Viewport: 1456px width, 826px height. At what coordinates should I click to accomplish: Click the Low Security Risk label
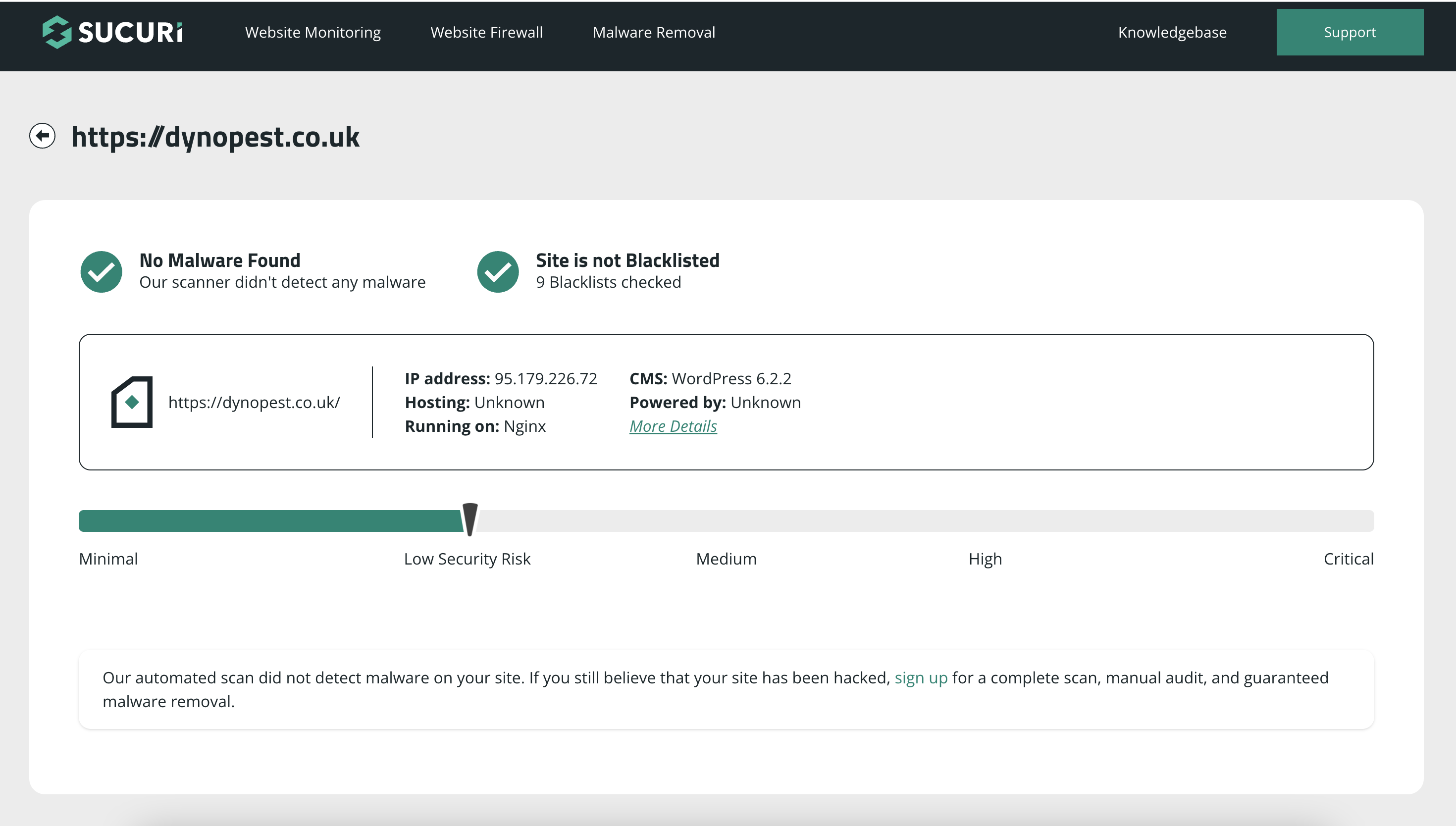tap(467, 559)
